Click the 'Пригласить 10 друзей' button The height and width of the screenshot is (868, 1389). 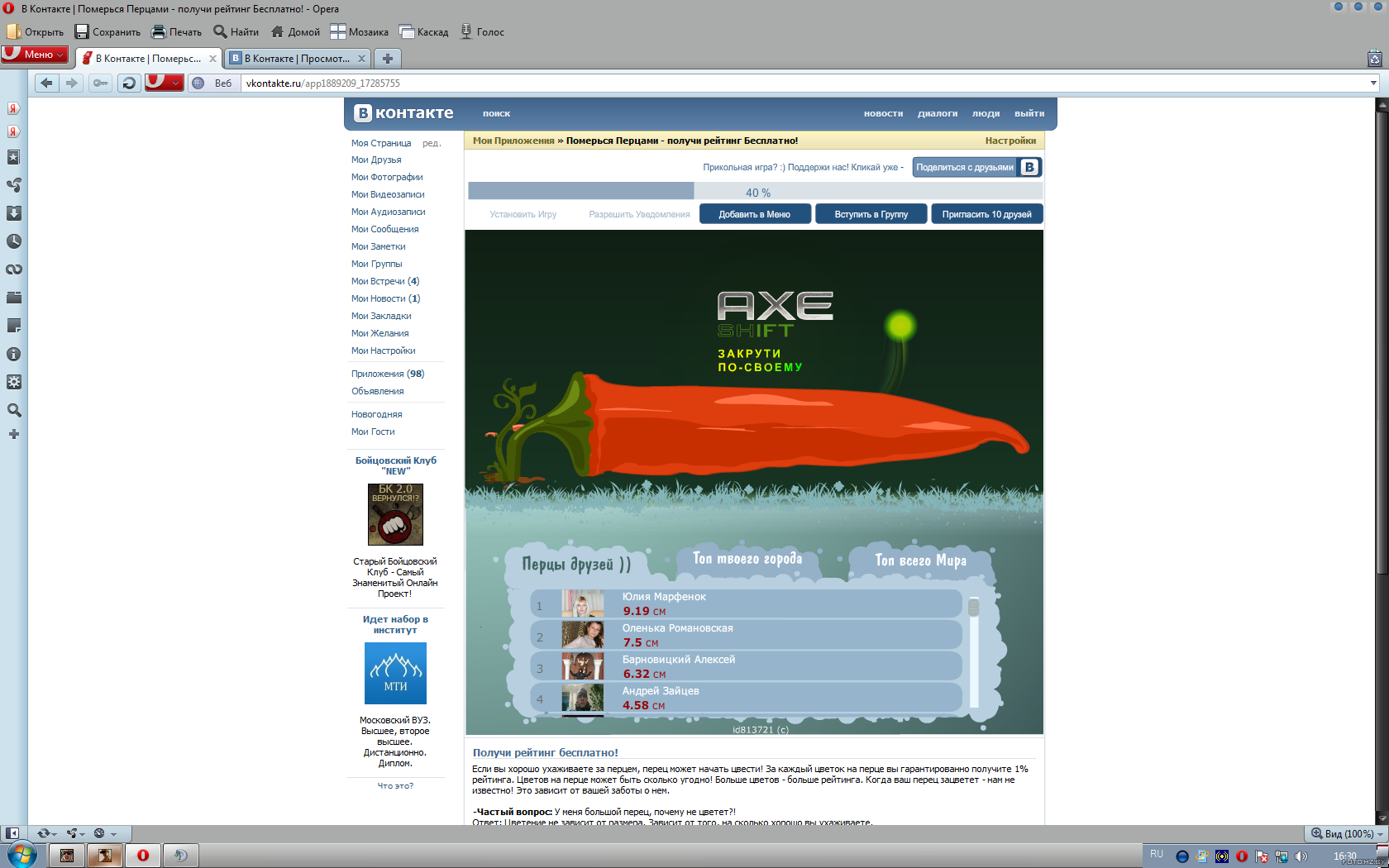986,214
